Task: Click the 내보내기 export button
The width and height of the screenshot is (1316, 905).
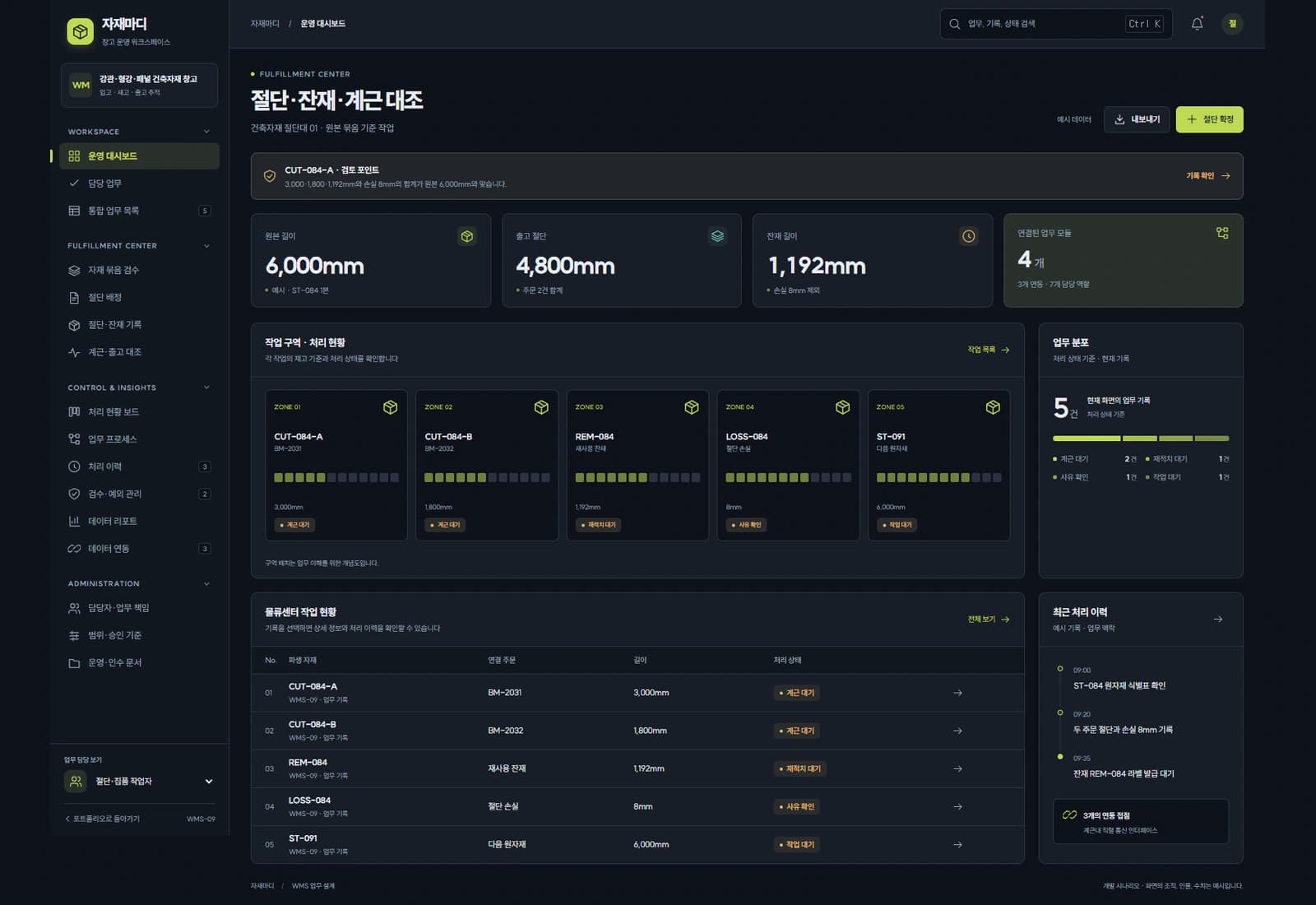Action: [1137, 119]
